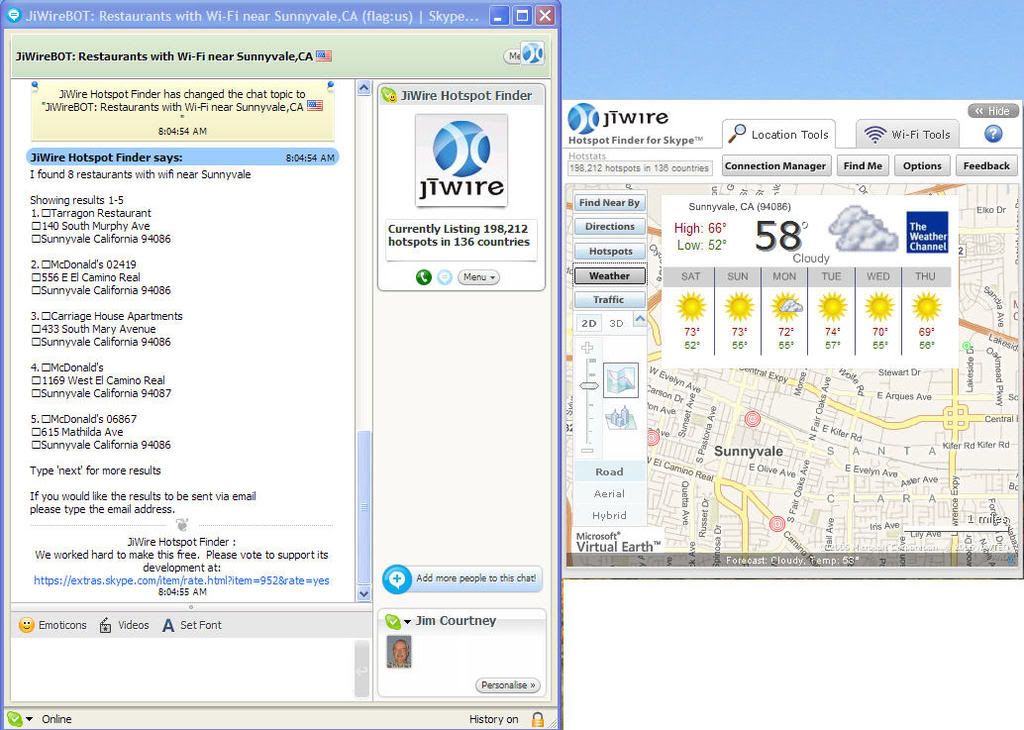Click the minus zoom-out icon below slider

coord(588,451)
